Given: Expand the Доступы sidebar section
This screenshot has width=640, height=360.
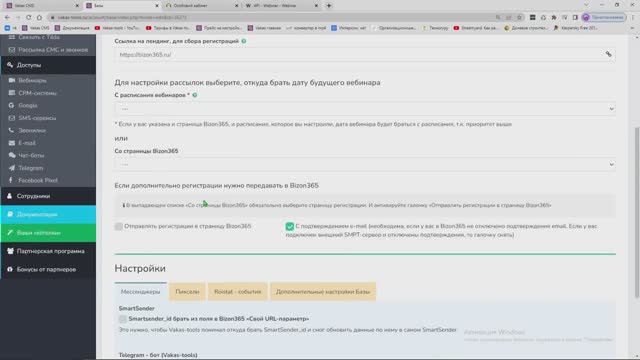Looking at the screenshot, I should 48,65.
